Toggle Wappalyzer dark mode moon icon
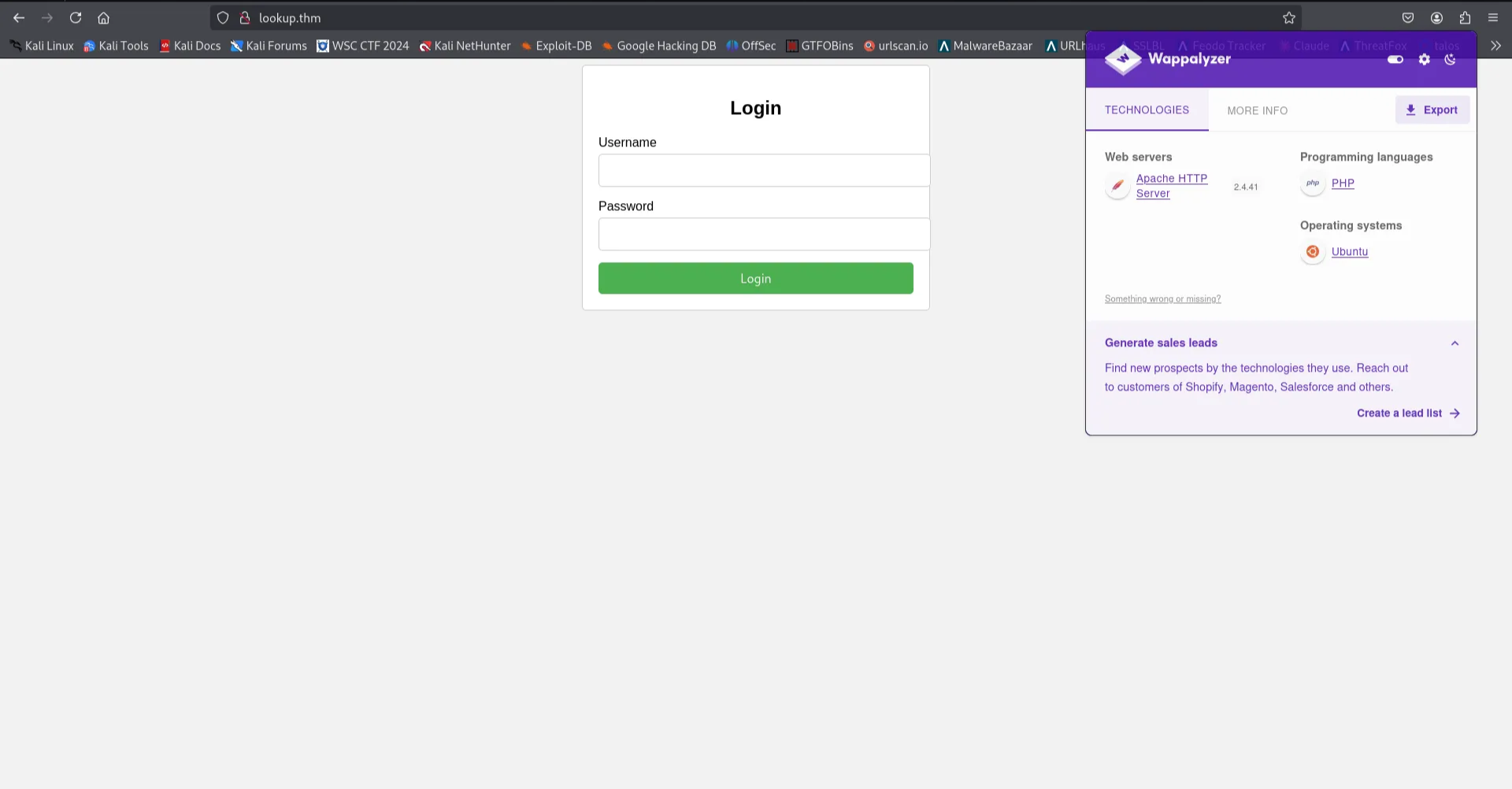The image size is (1512, 789). point(1450,59)
